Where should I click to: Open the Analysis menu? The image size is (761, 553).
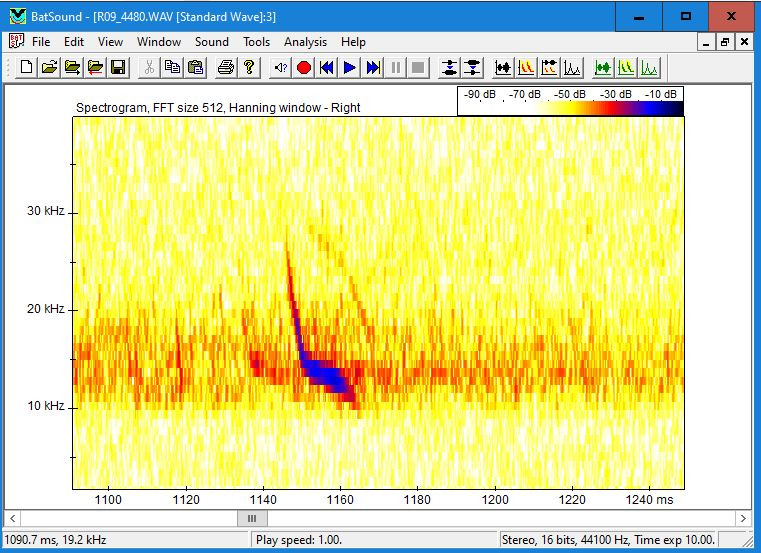pos(305,42)
